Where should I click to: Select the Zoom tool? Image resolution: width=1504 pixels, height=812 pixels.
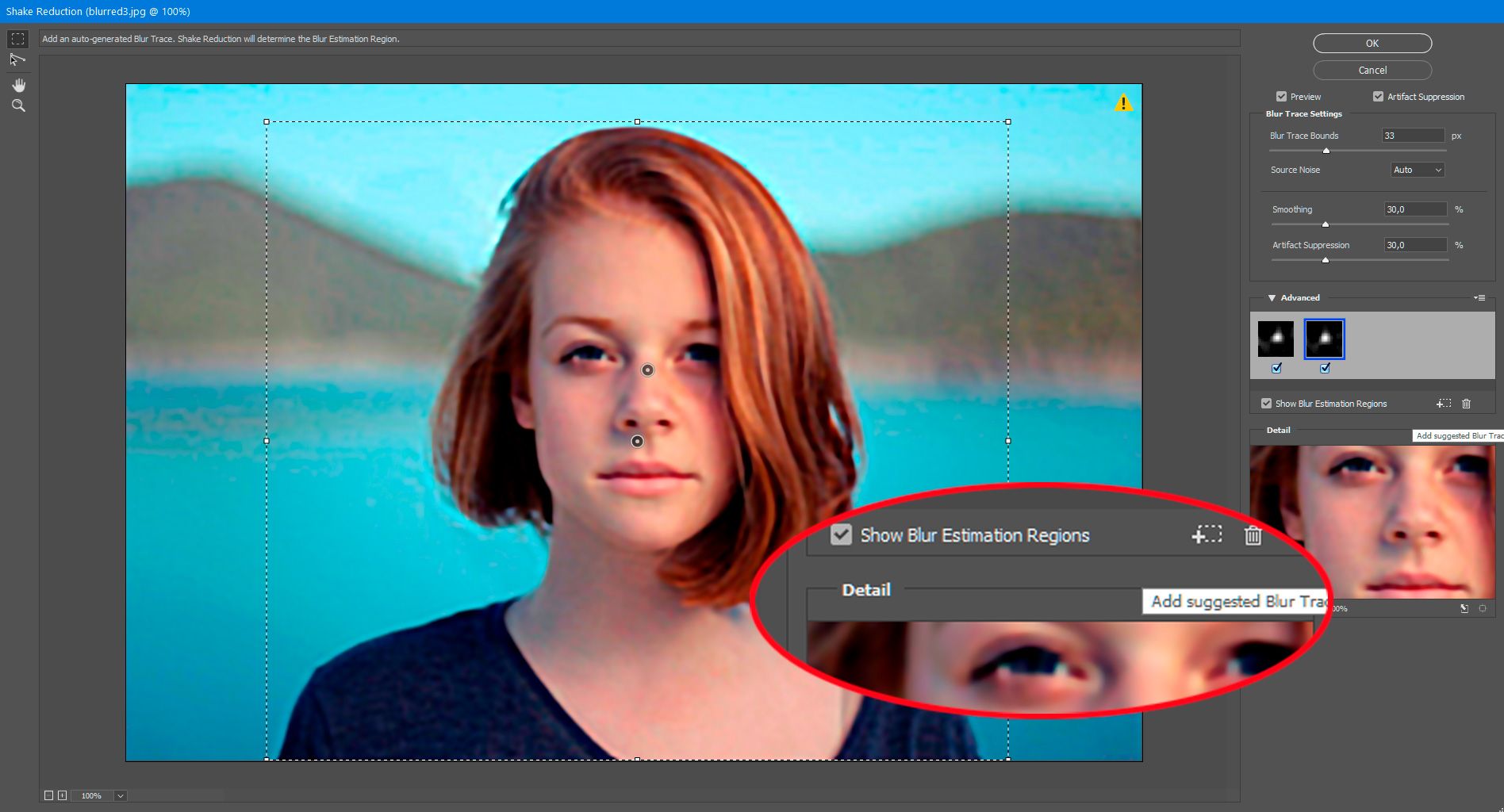coord(18,105)
